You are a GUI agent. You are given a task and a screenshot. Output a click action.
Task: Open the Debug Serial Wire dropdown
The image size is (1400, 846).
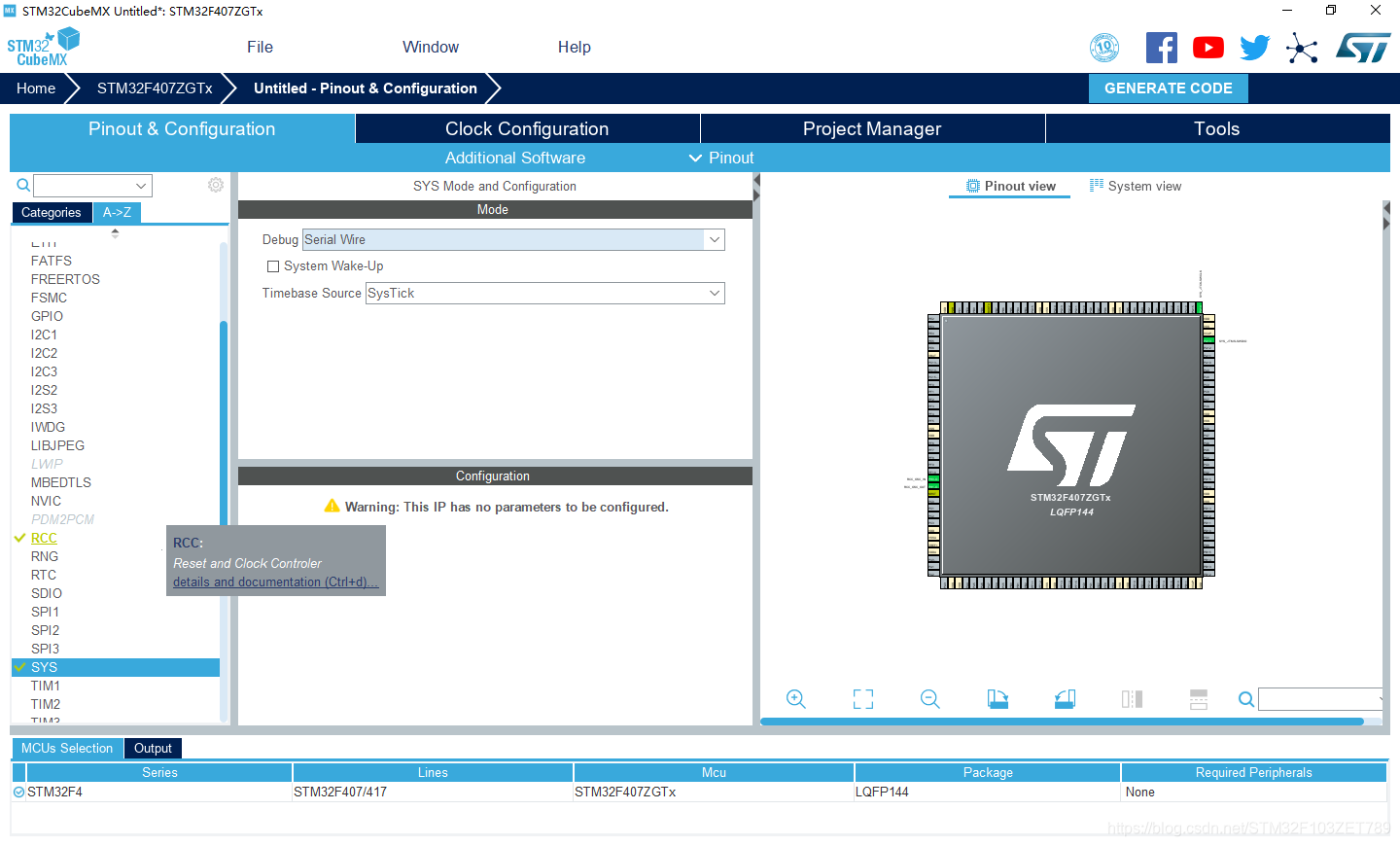[715, 239]
